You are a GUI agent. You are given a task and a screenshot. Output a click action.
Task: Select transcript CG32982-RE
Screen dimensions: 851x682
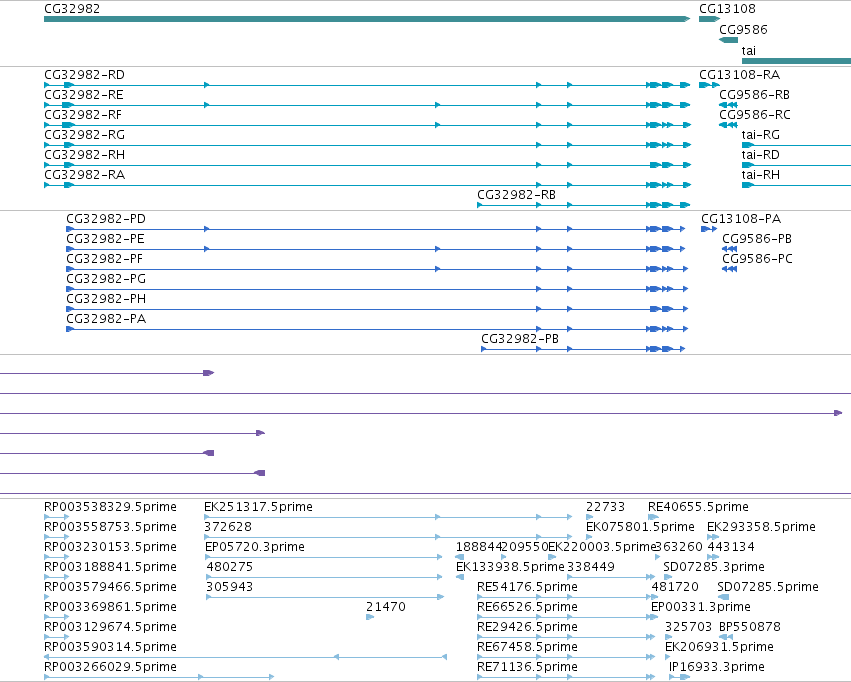click(84, 95)
